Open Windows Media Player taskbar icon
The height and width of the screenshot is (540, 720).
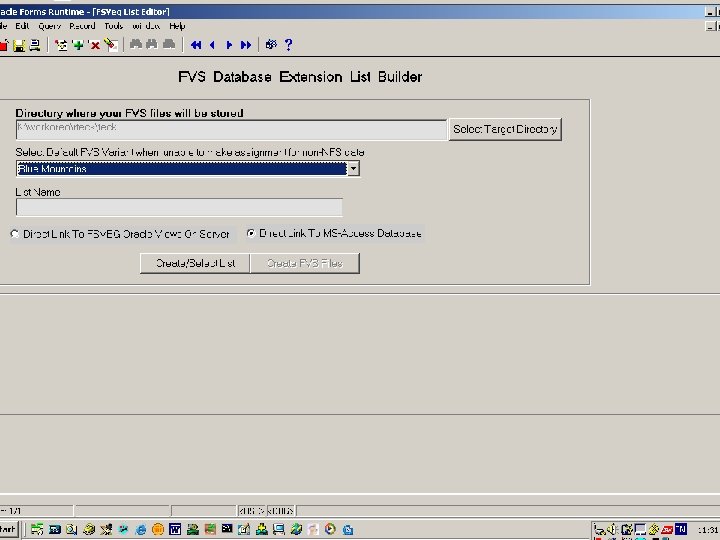coord(330,529)
